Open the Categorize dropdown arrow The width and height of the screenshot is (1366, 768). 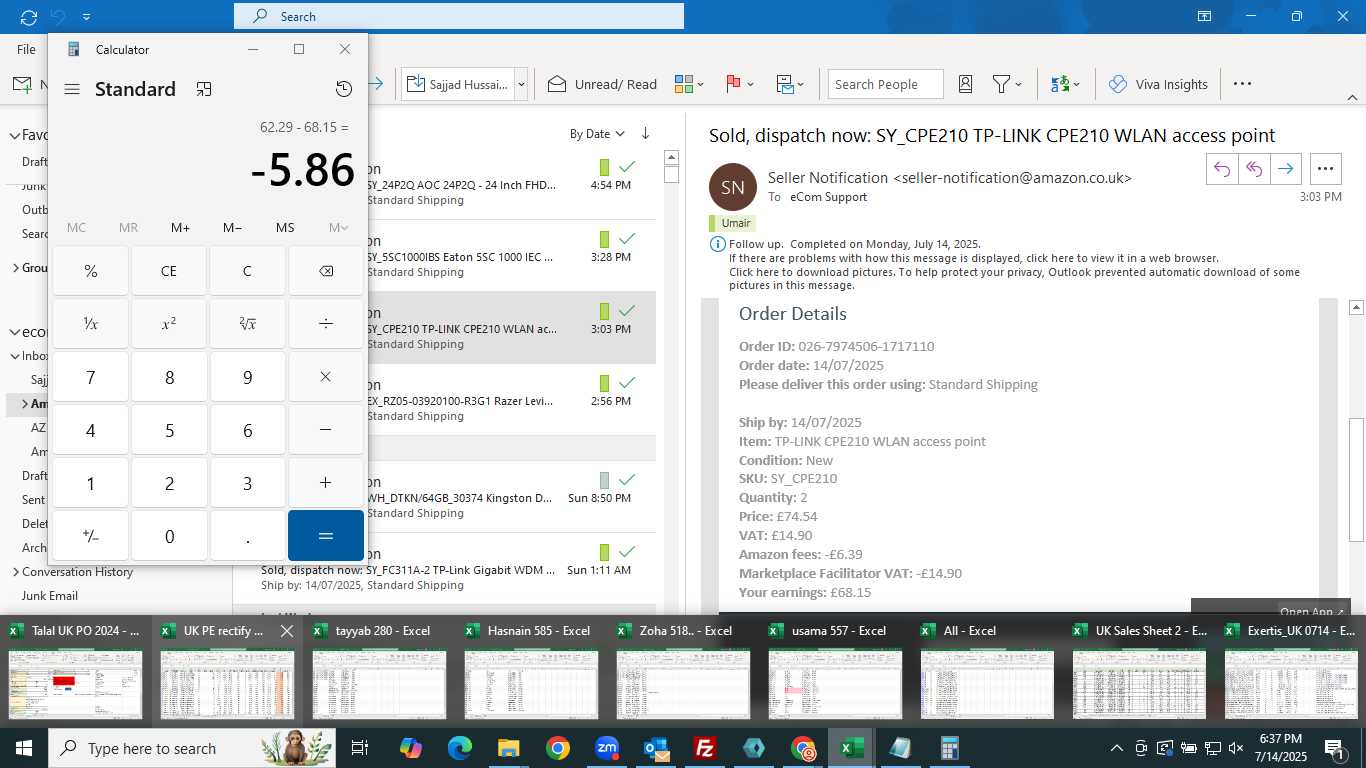pyautogui.click(x=701, y=85)
